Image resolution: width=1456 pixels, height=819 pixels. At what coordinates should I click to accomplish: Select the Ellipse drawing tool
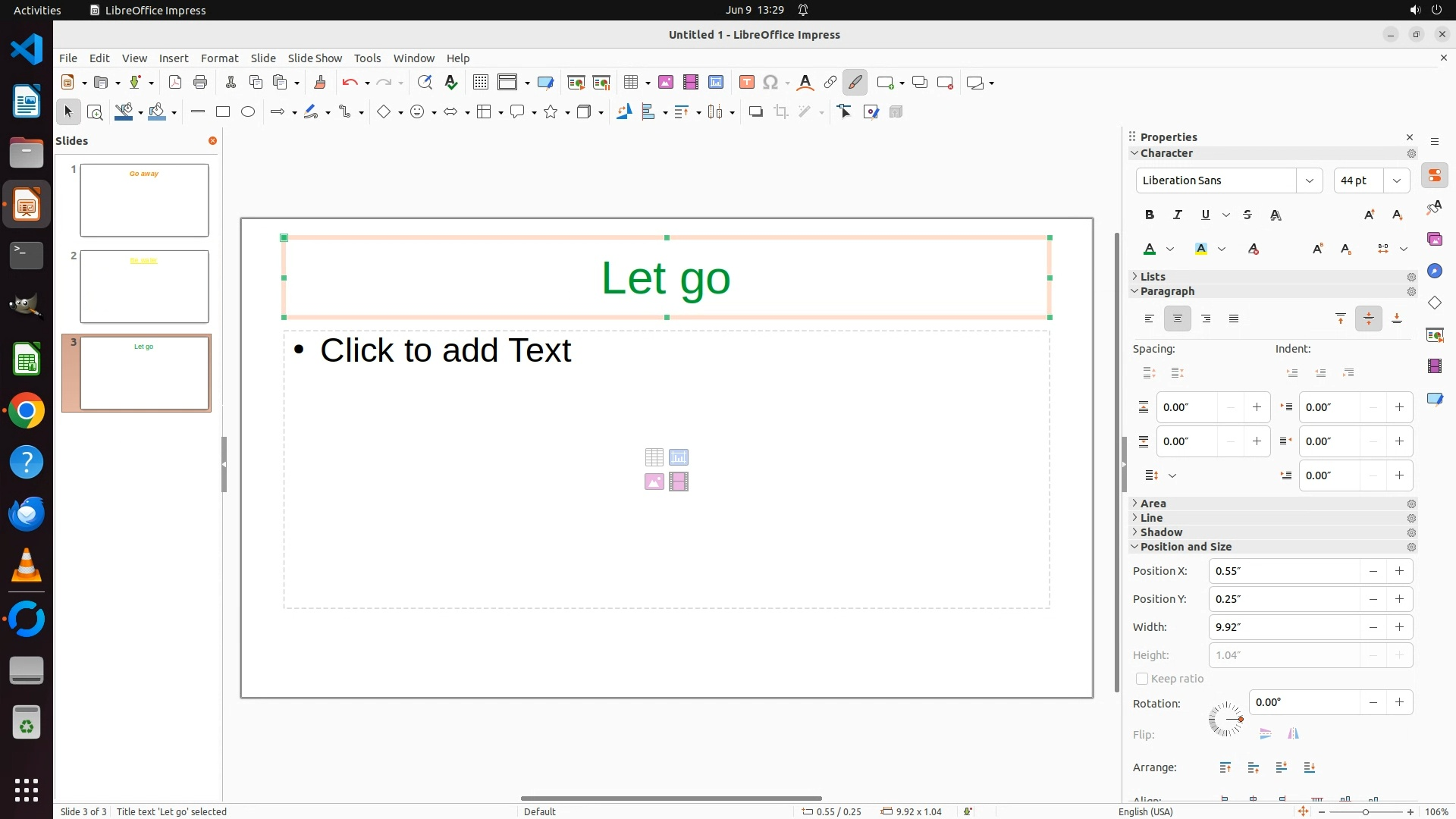(x=248, y=112)
